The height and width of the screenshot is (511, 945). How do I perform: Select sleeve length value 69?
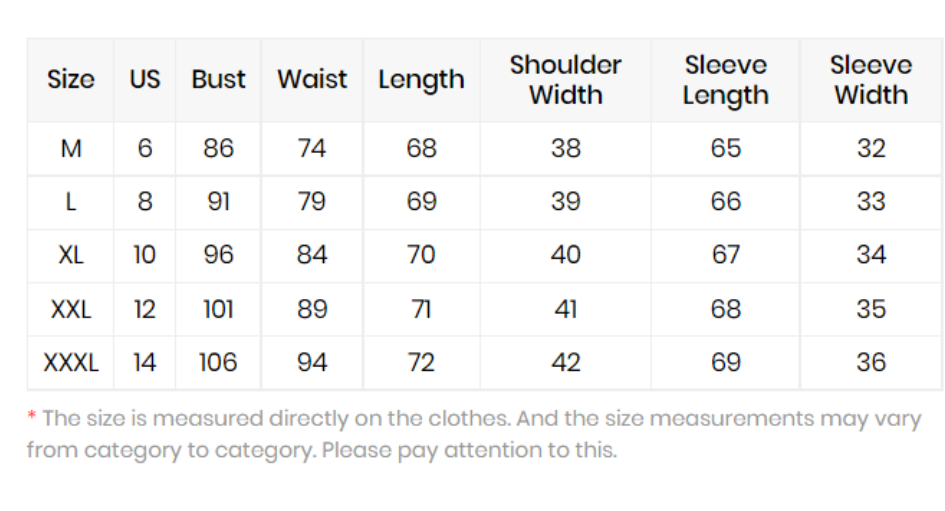(726, 363)
